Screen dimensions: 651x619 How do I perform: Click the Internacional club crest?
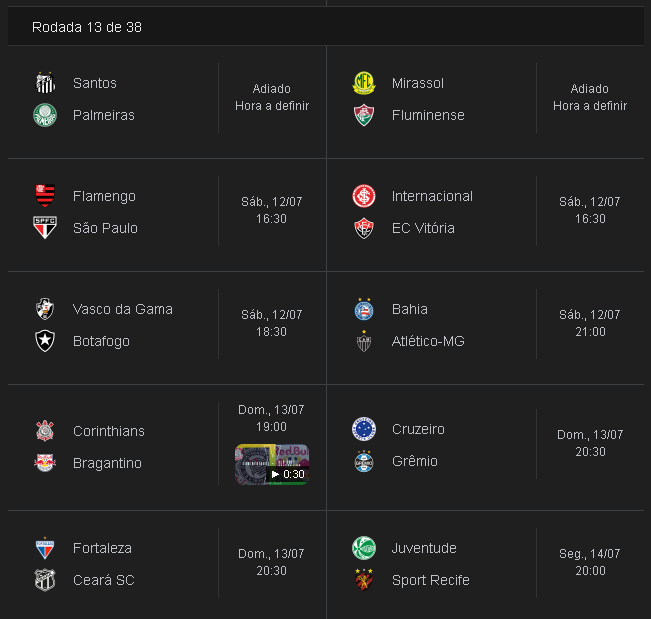[364, 196]
